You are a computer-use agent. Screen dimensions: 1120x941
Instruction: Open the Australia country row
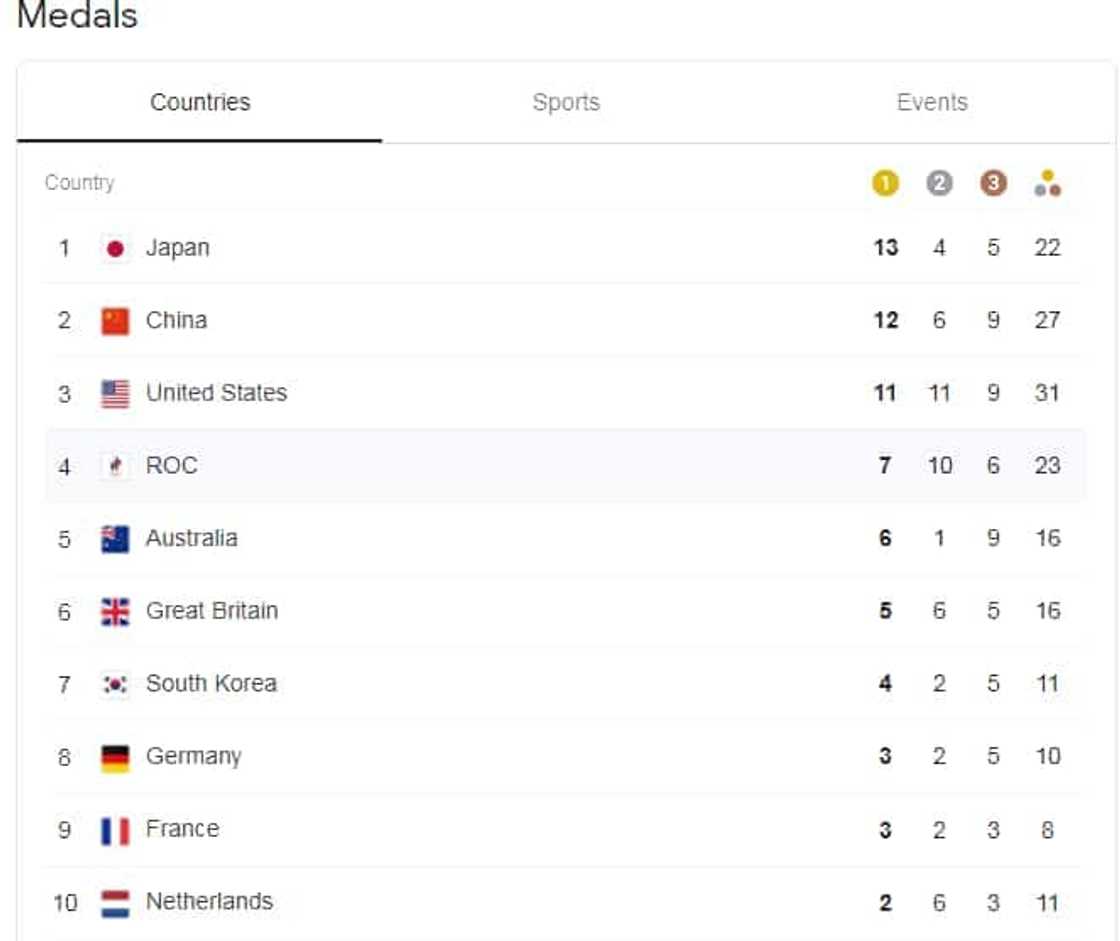point(191,539)
